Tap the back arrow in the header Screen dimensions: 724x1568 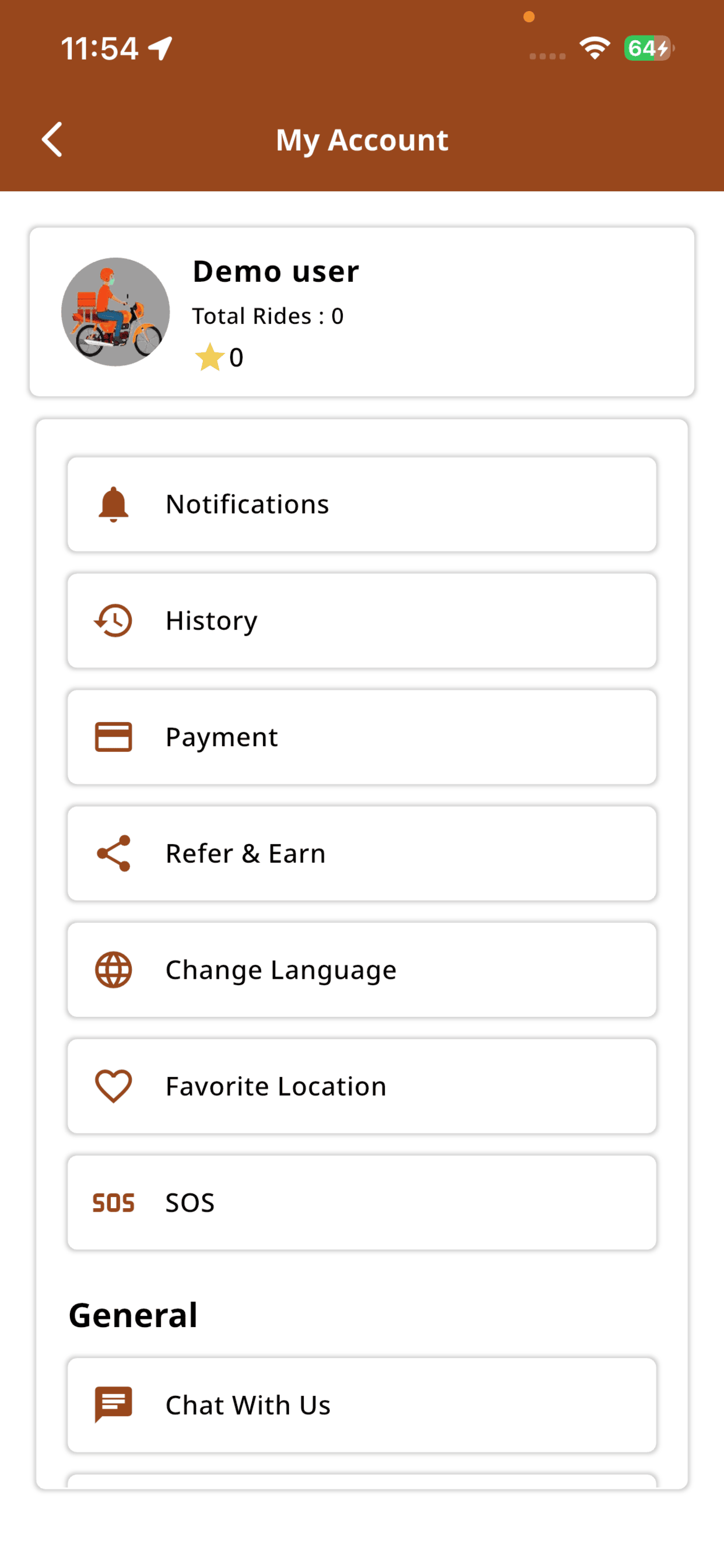pos(52,139)
